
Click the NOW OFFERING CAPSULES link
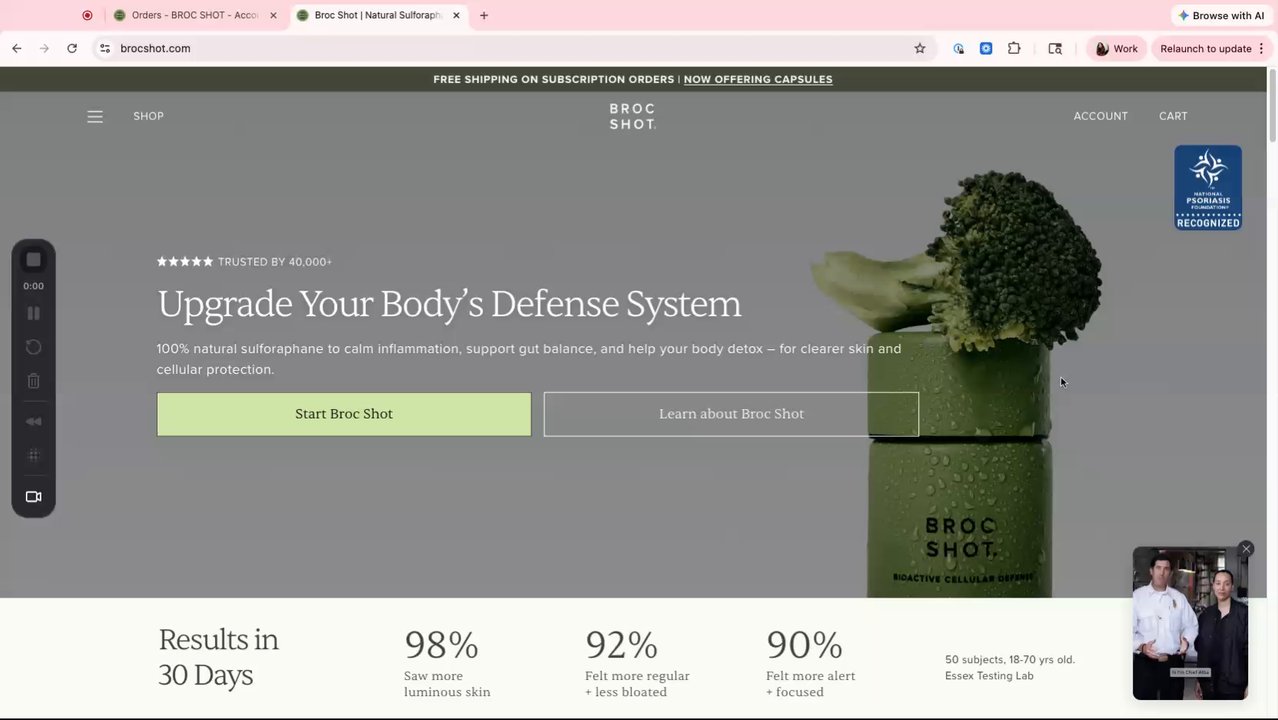(757, 79)
